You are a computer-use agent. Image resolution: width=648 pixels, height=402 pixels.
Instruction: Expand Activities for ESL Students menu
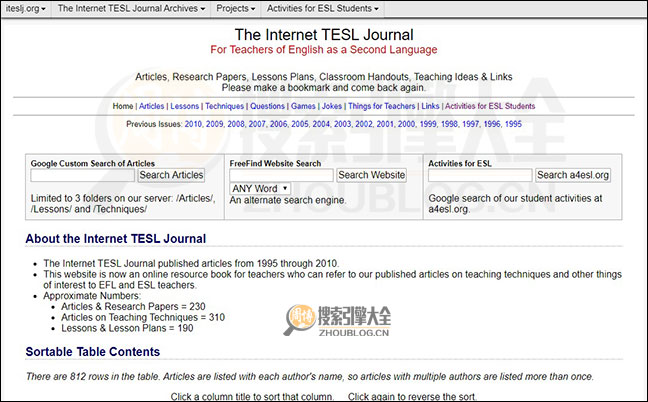click(322, 9)
